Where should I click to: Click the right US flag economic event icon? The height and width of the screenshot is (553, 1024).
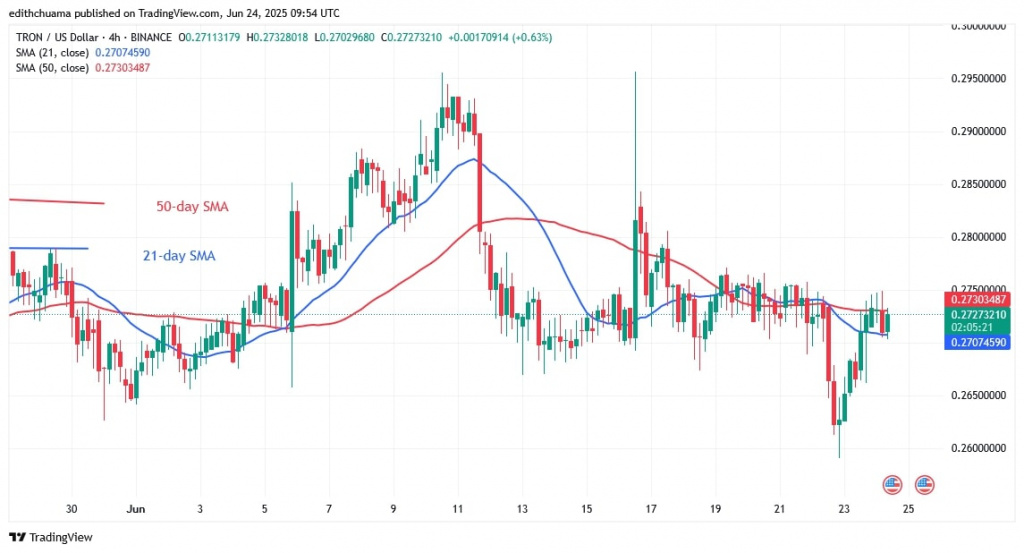[923, 485]
